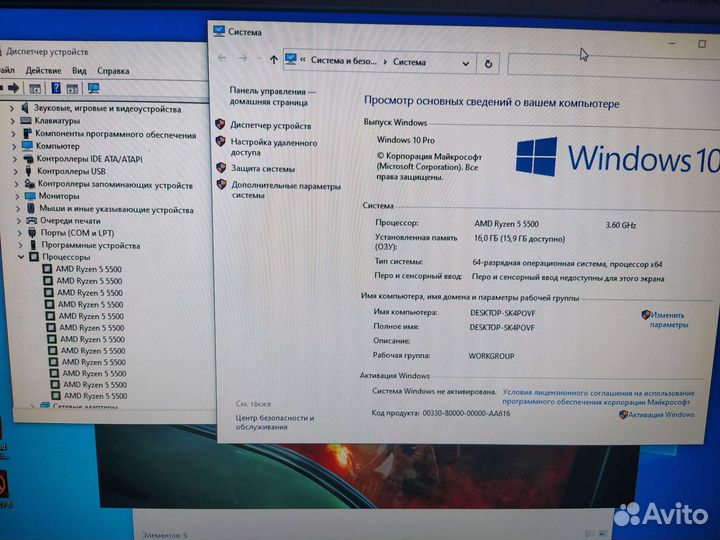
Task: Click scan hardware monitor icon in toolbar
Action: 93,89
